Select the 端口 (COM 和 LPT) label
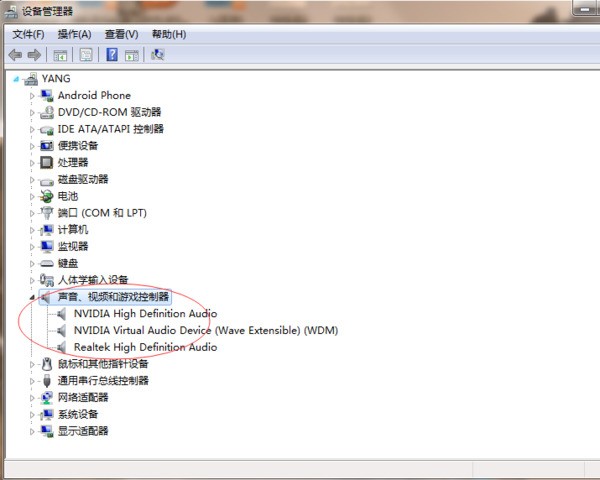Viewport: 600px width, 480px height. tap(102, 213)
